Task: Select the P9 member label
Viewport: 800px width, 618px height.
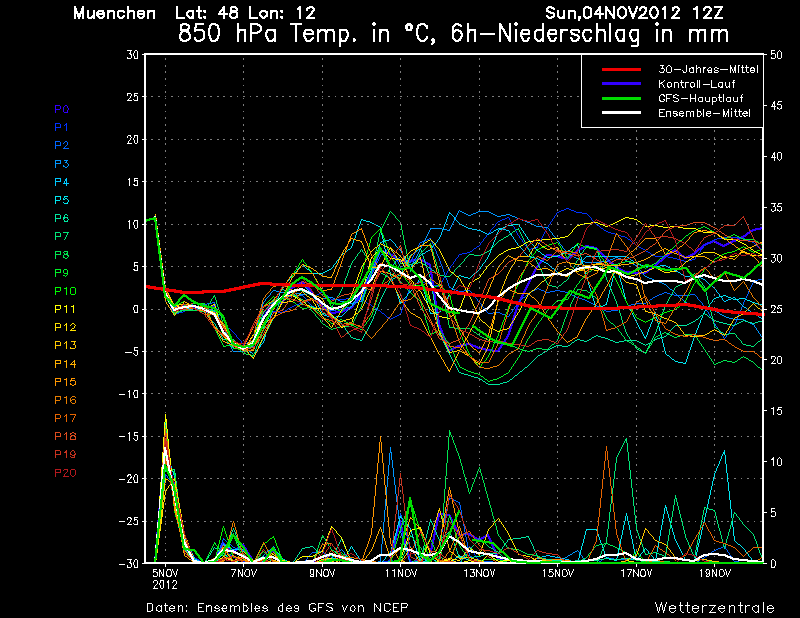Action: click(62, 273)
